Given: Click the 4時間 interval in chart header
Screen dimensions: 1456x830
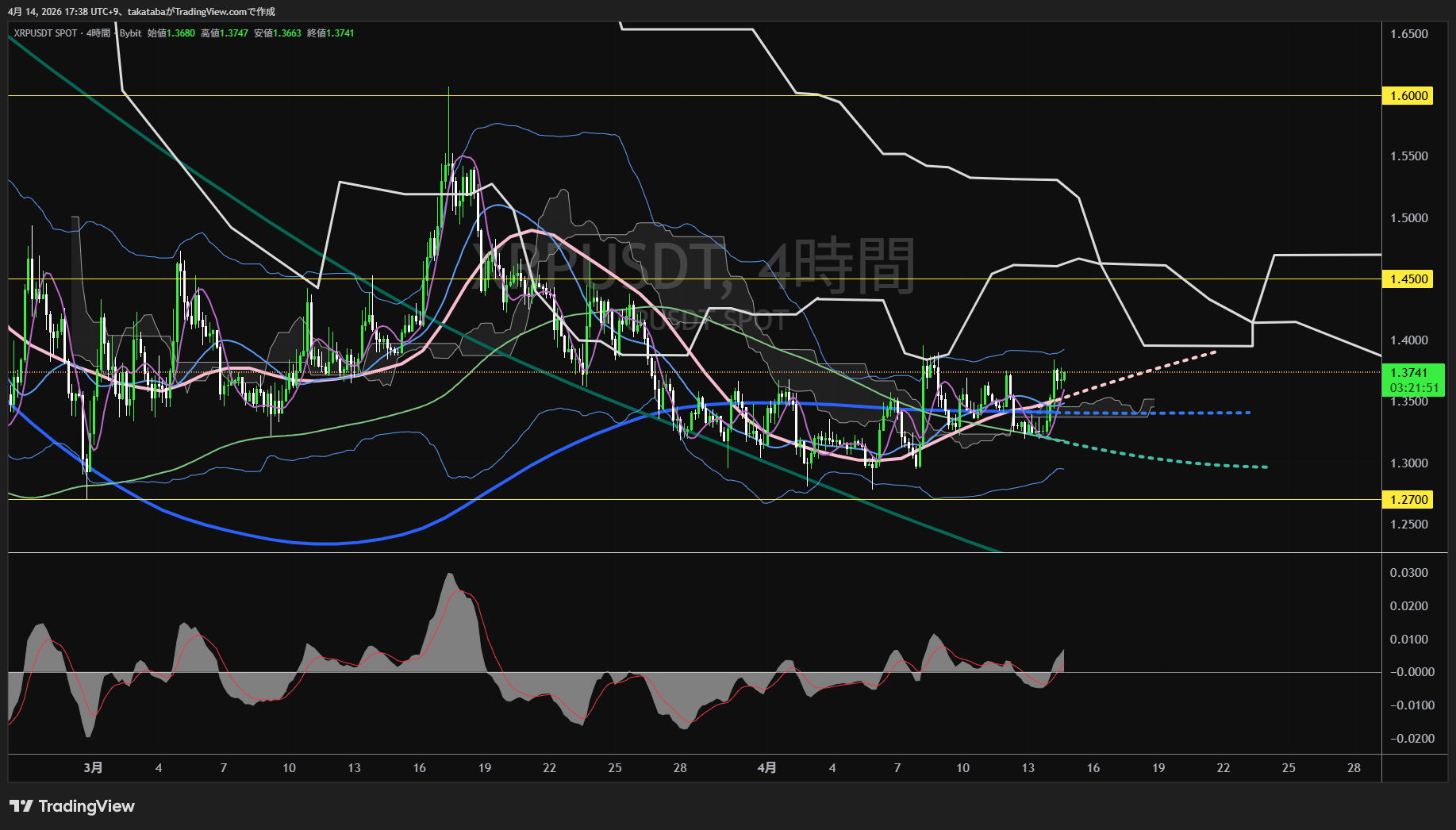Looking at the screenshot, I should tap(98, 33).
